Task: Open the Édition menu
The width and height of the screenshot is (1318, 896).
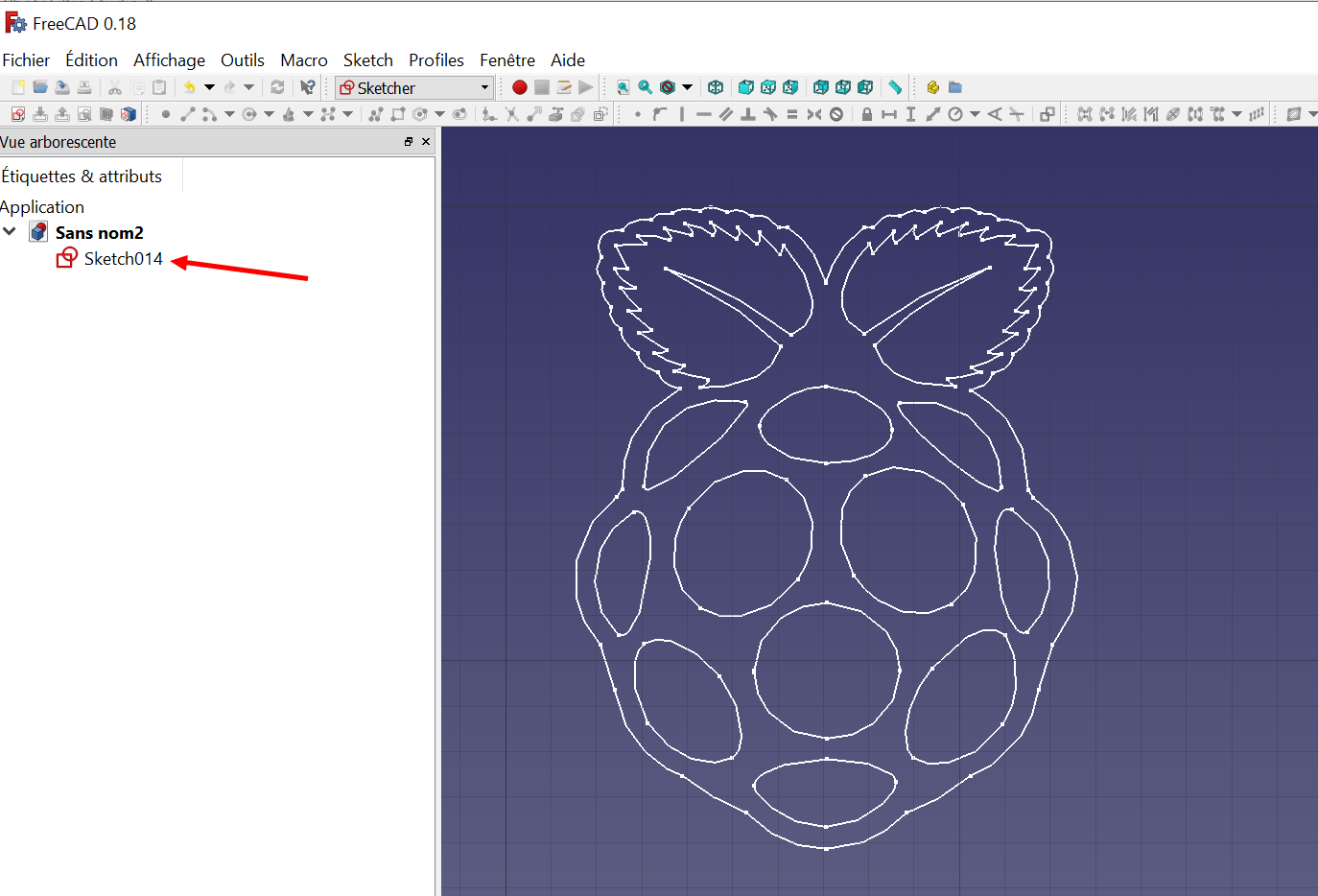Action: [91, 59]
